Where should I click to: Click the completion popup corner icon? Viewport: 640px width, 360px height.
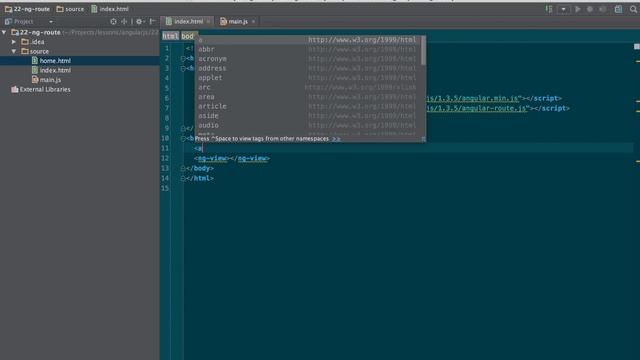coord(423,139)
